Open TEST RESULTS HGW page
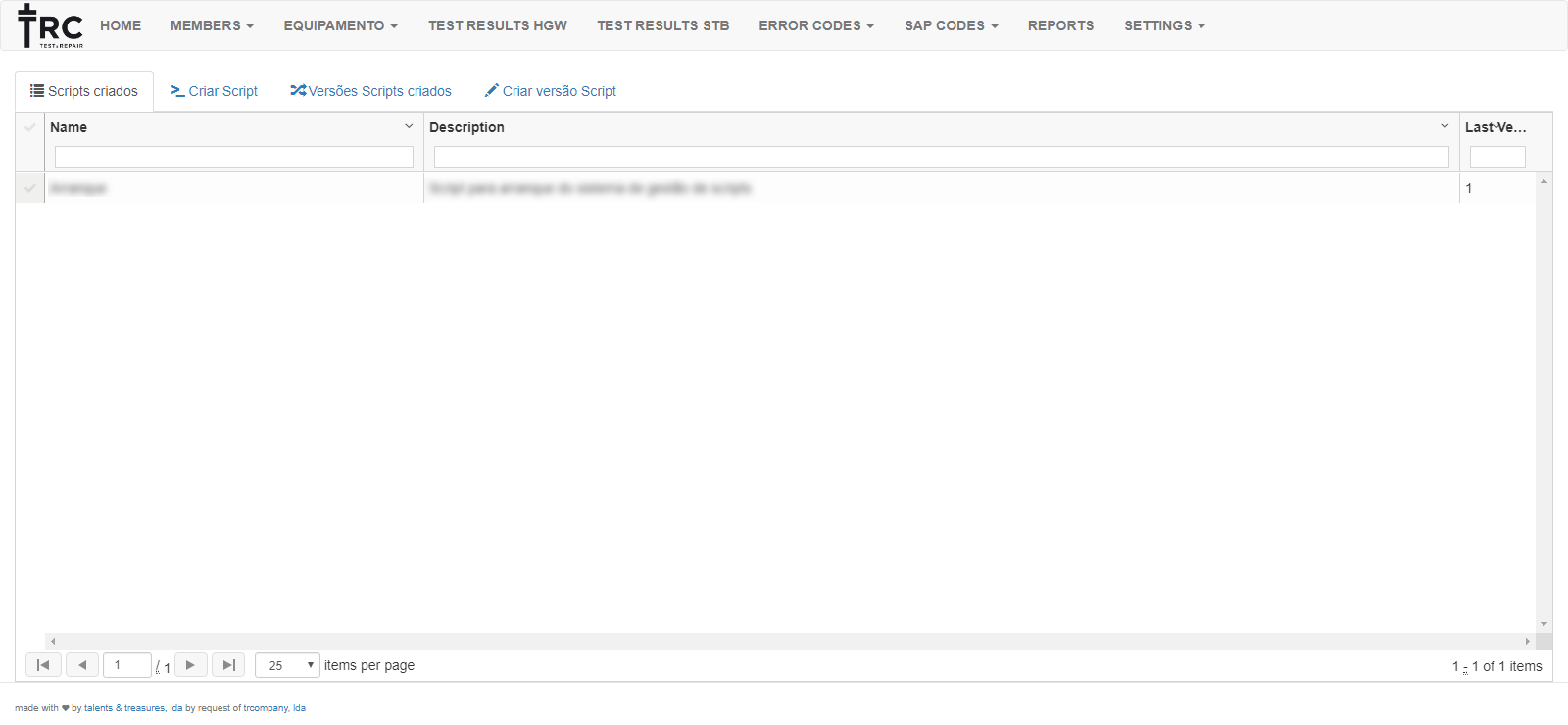Screen dimensions: 1568x725 tap(498, 25)
